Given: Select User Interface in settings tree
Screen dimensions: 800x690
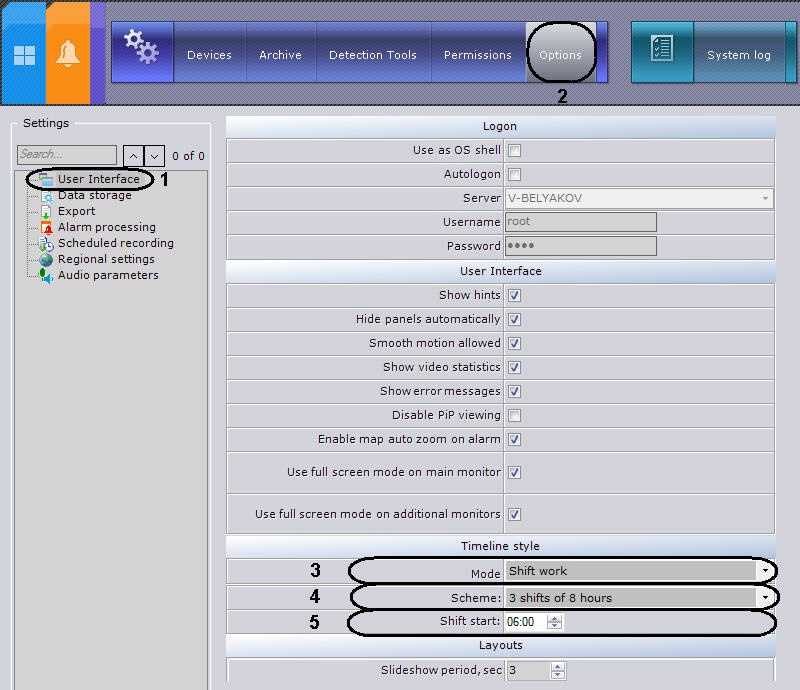Looking at the screenshot, I should point(98,179).
